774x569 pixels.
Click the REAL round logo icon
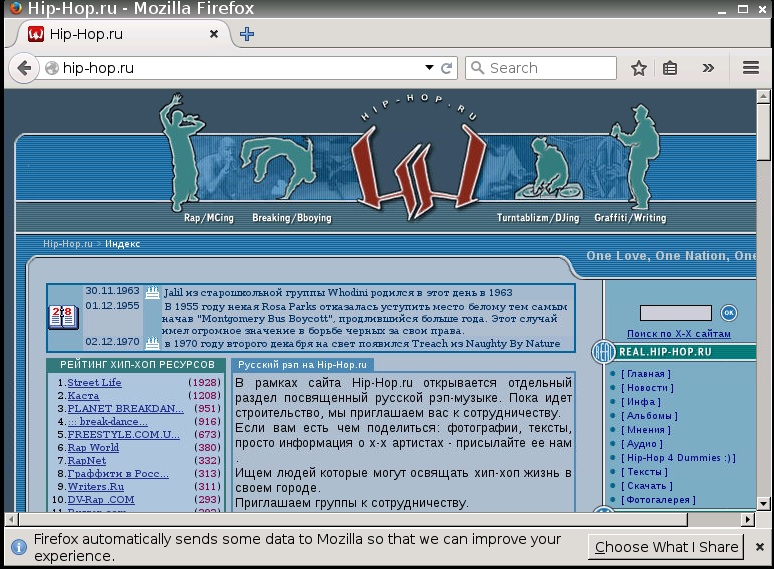point(603,352)
